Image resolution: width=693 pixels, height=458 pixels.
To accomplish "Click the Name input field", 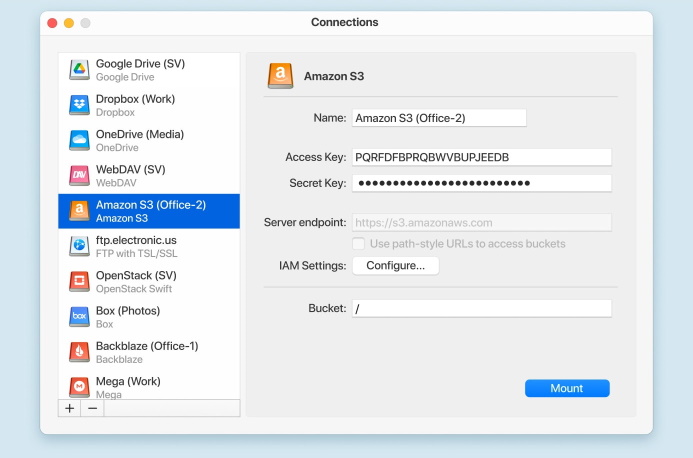I will pos(439,118).
